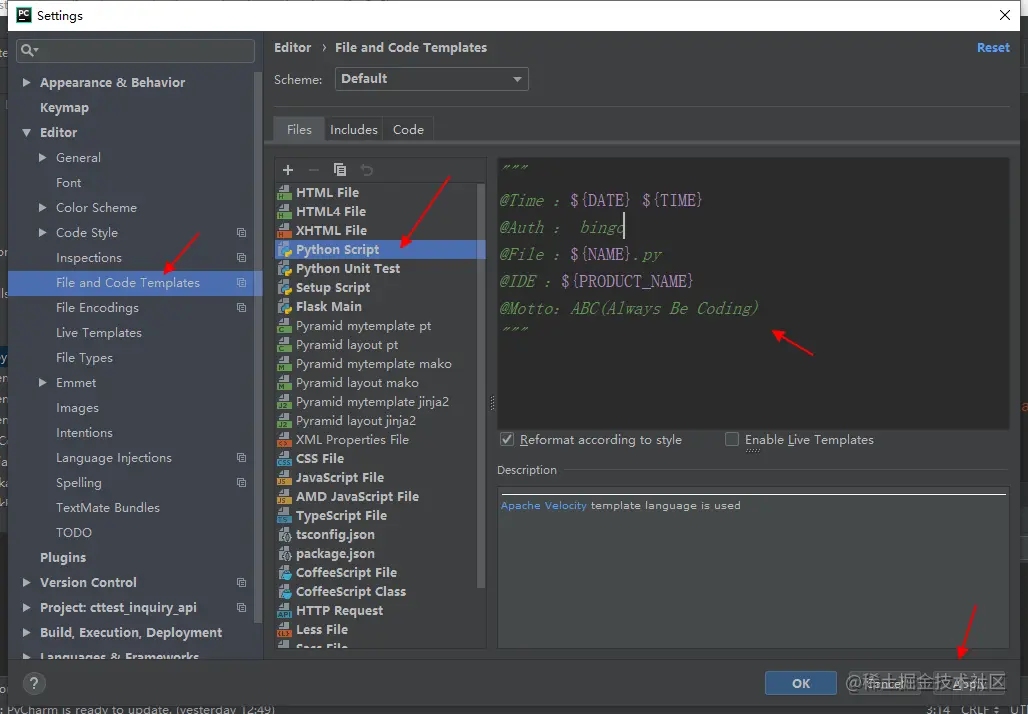The height and width of the screenshot is (714, 1028).
Task: Click the CoffeeScript File template icon
Action: click(x=284, y=573)
